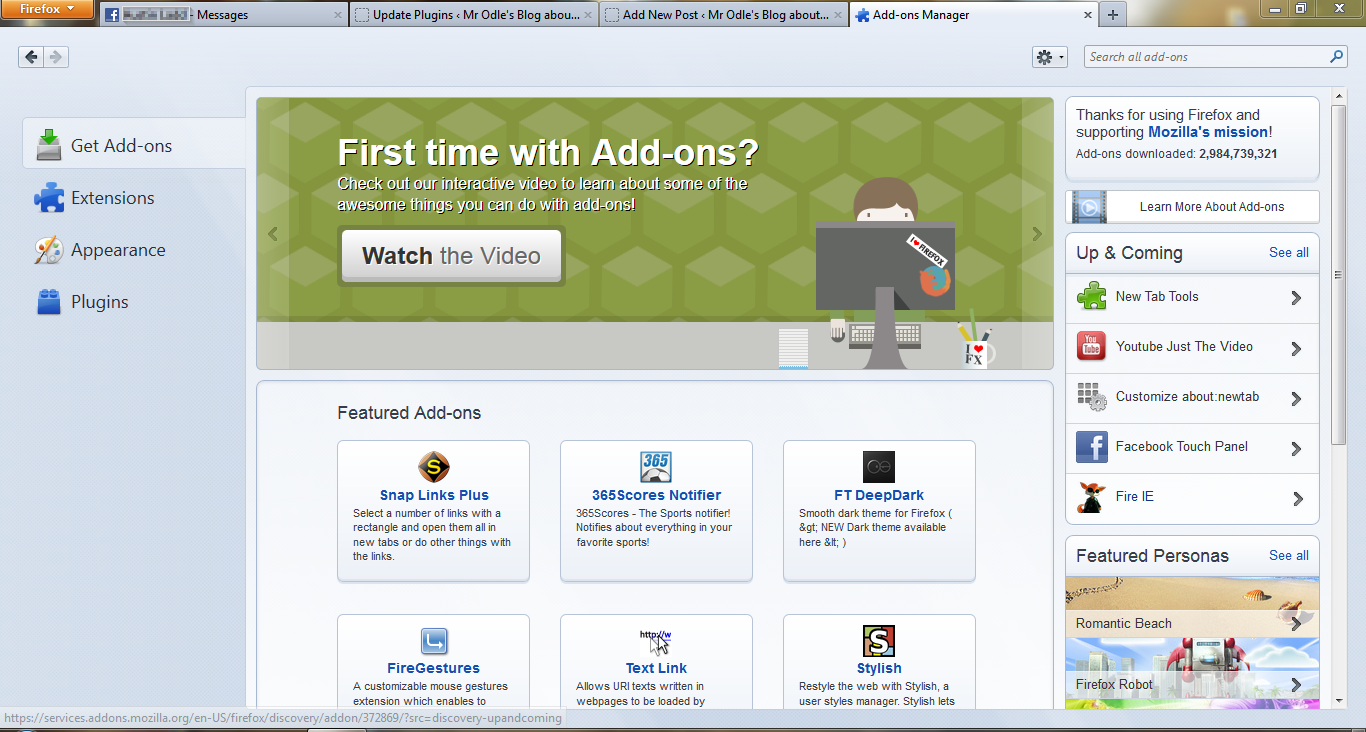Click the Add-ons downloaded count text

pyautogui.click(x=1176, y=154)
